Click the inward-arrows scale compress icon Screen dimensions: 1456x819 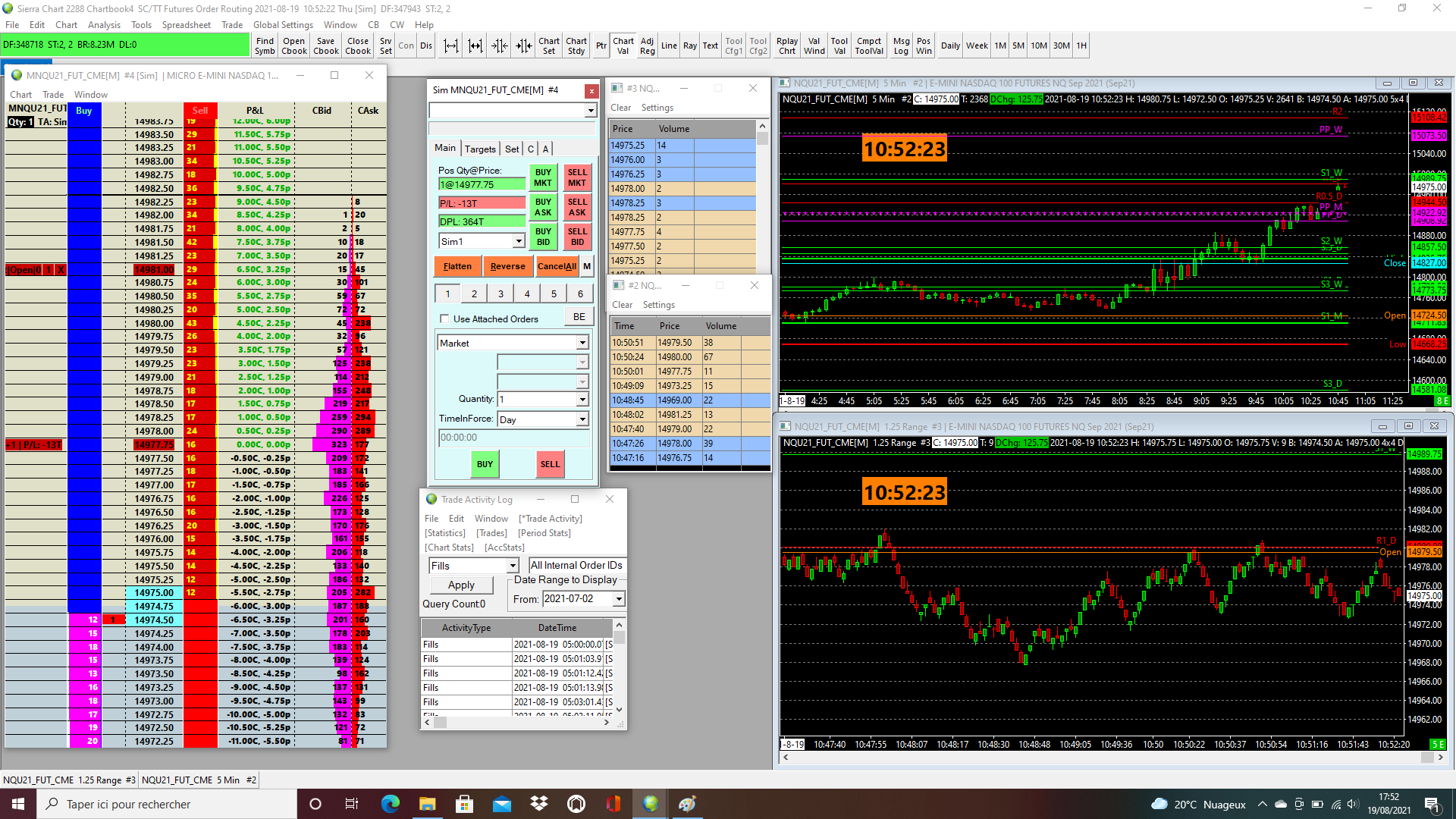click(x=500, y=45)
